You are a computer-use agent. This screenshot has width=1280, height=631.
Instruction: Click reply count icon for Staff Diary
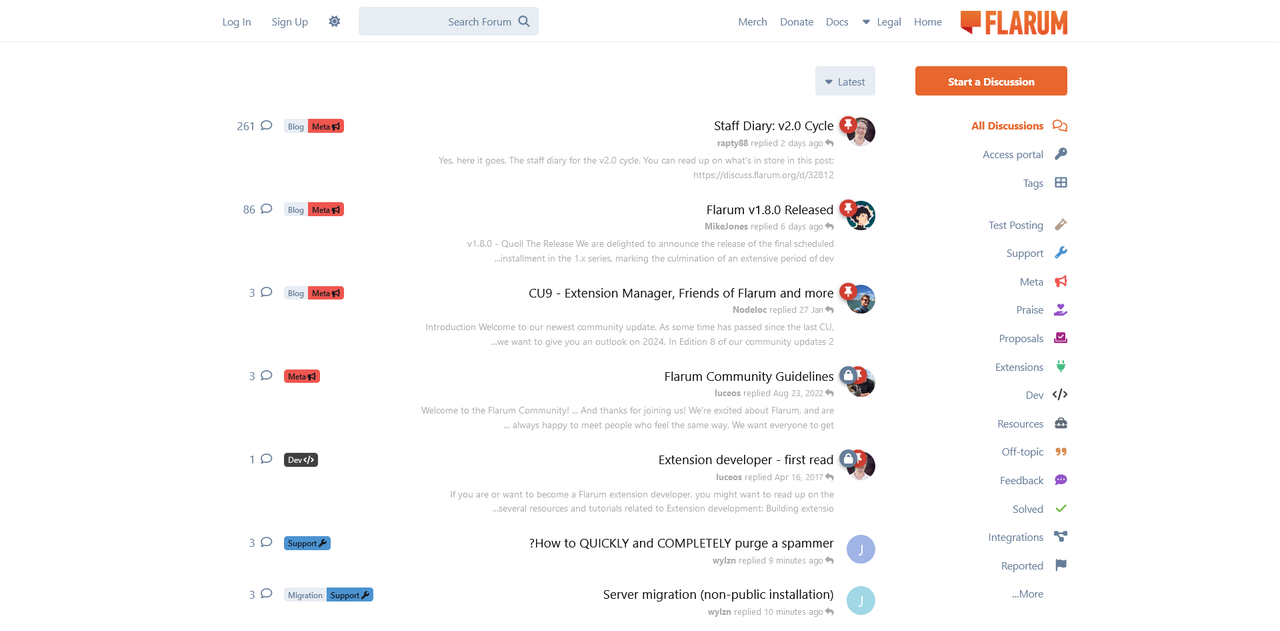[266, 126]
